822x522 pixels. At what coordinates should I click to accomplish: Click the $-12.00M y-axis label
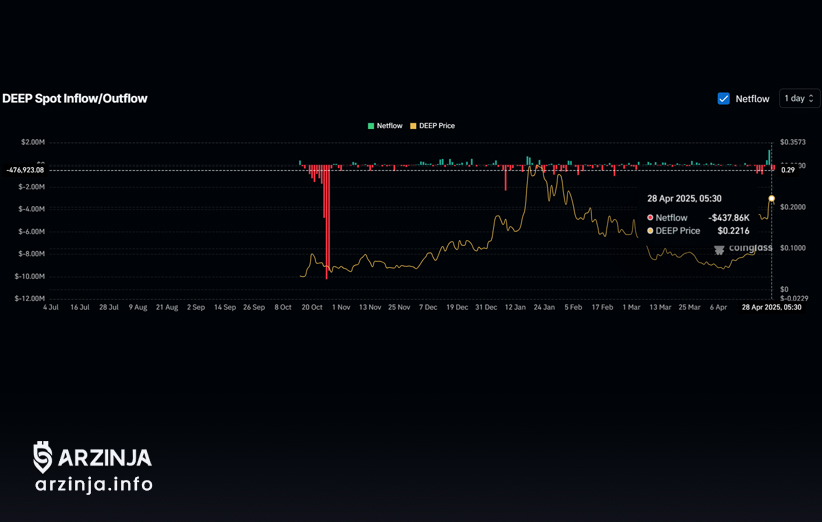tap(30, 298)
